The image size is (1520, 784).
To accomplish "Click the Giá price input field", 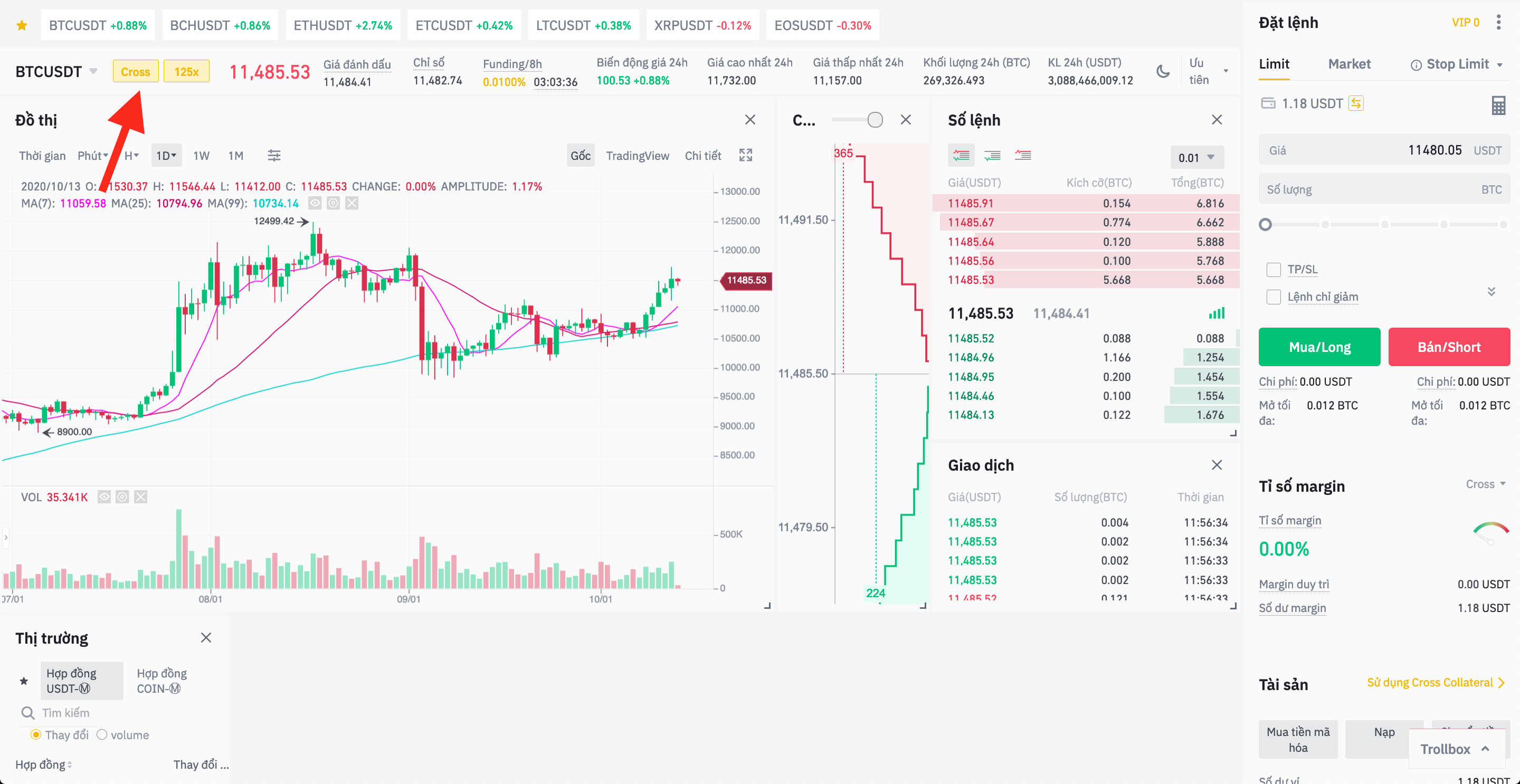I will pos(1384,150).
